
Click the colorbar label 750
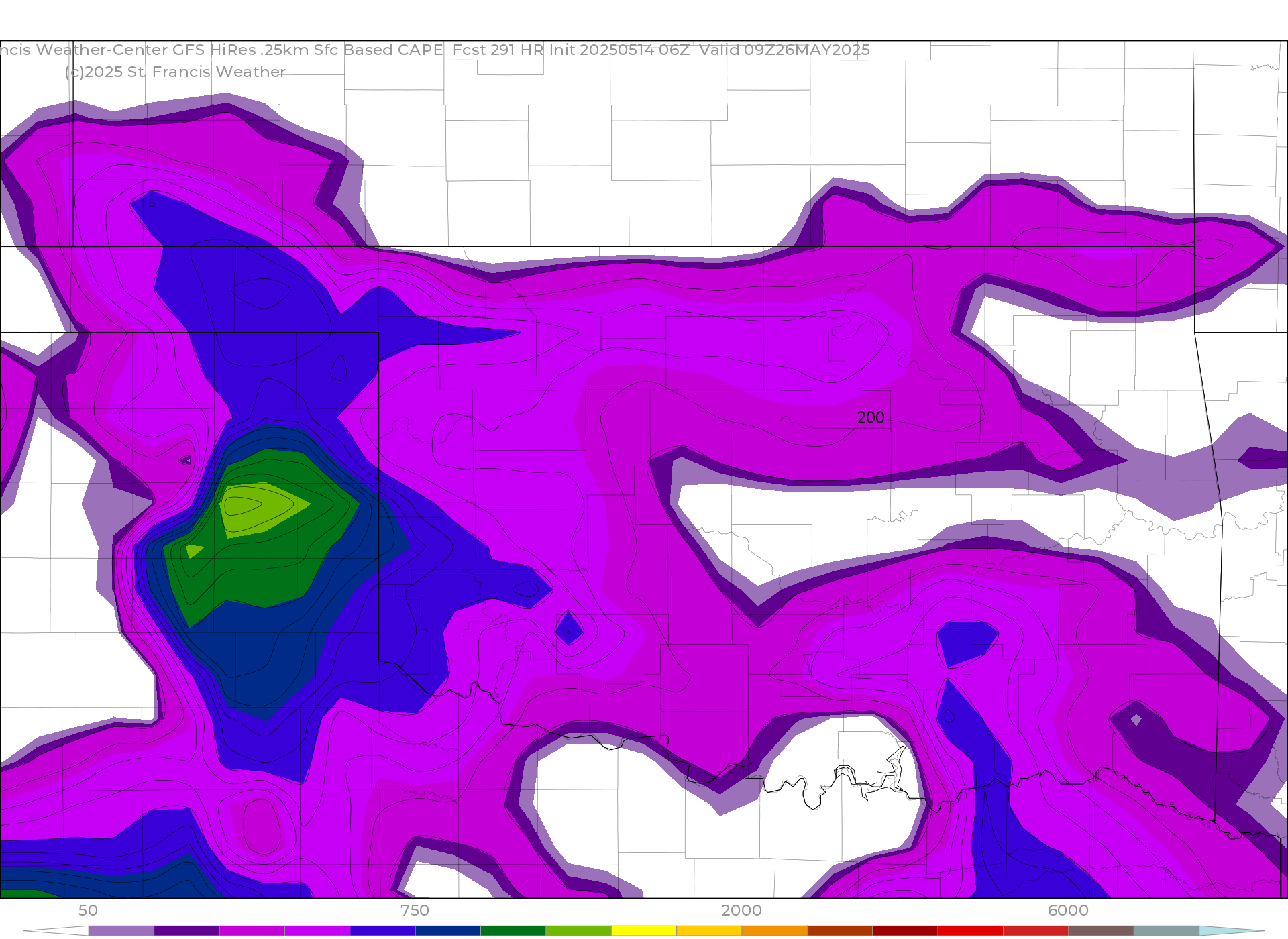[x=415, y=910]
